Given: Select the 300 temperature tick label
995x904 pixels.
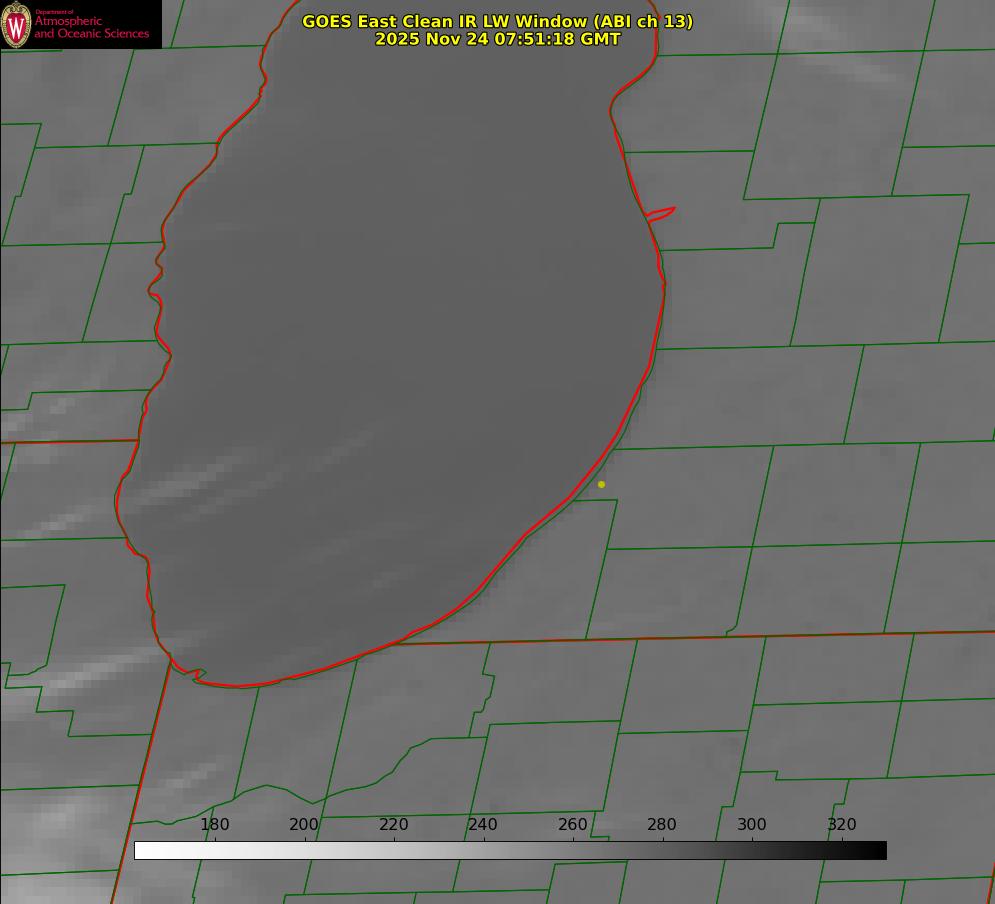Looking at the screenshot, I should 752,824.
